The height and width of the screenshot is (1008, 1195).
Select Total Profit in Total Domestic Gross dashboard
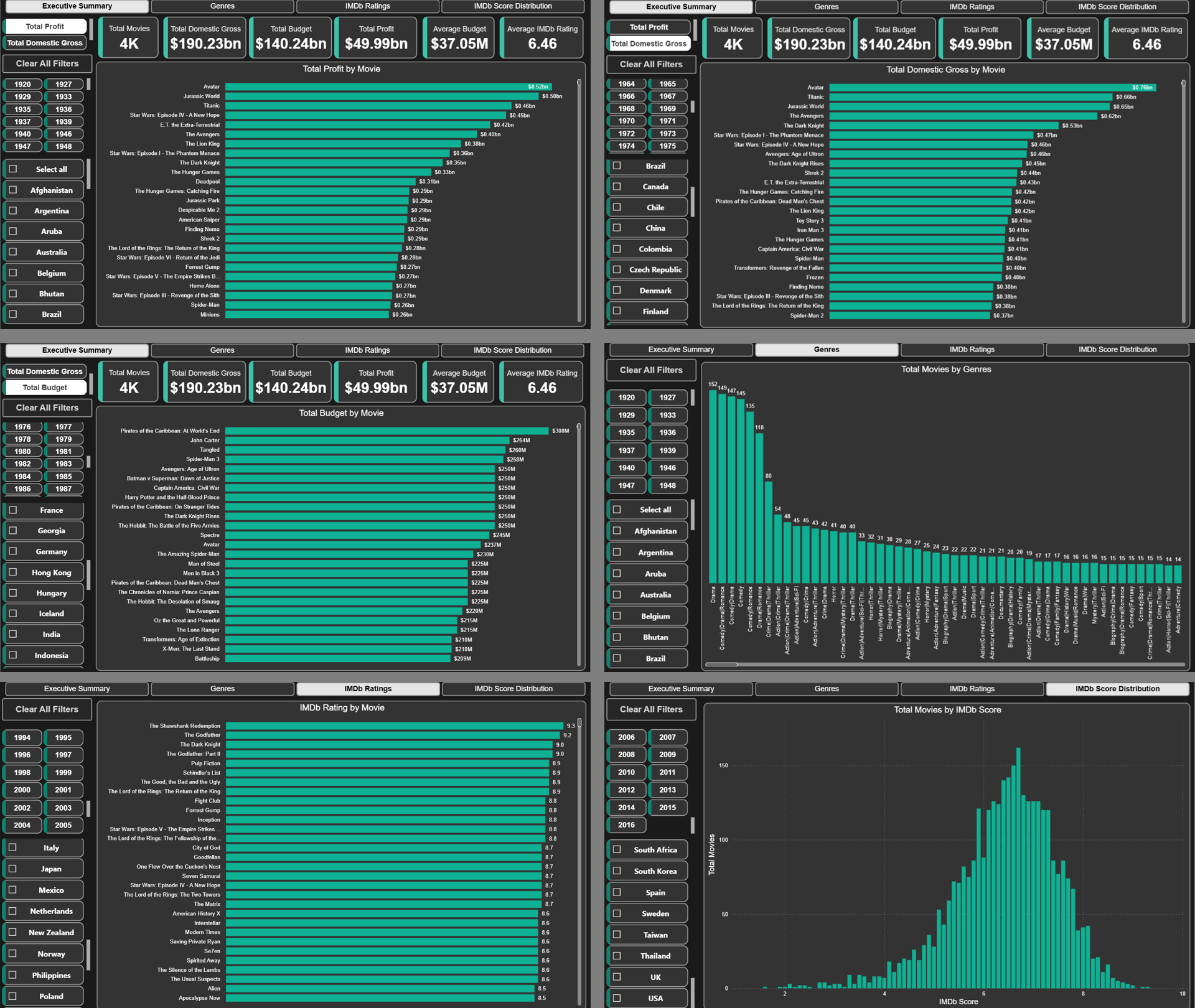click(x=649, y=27)
